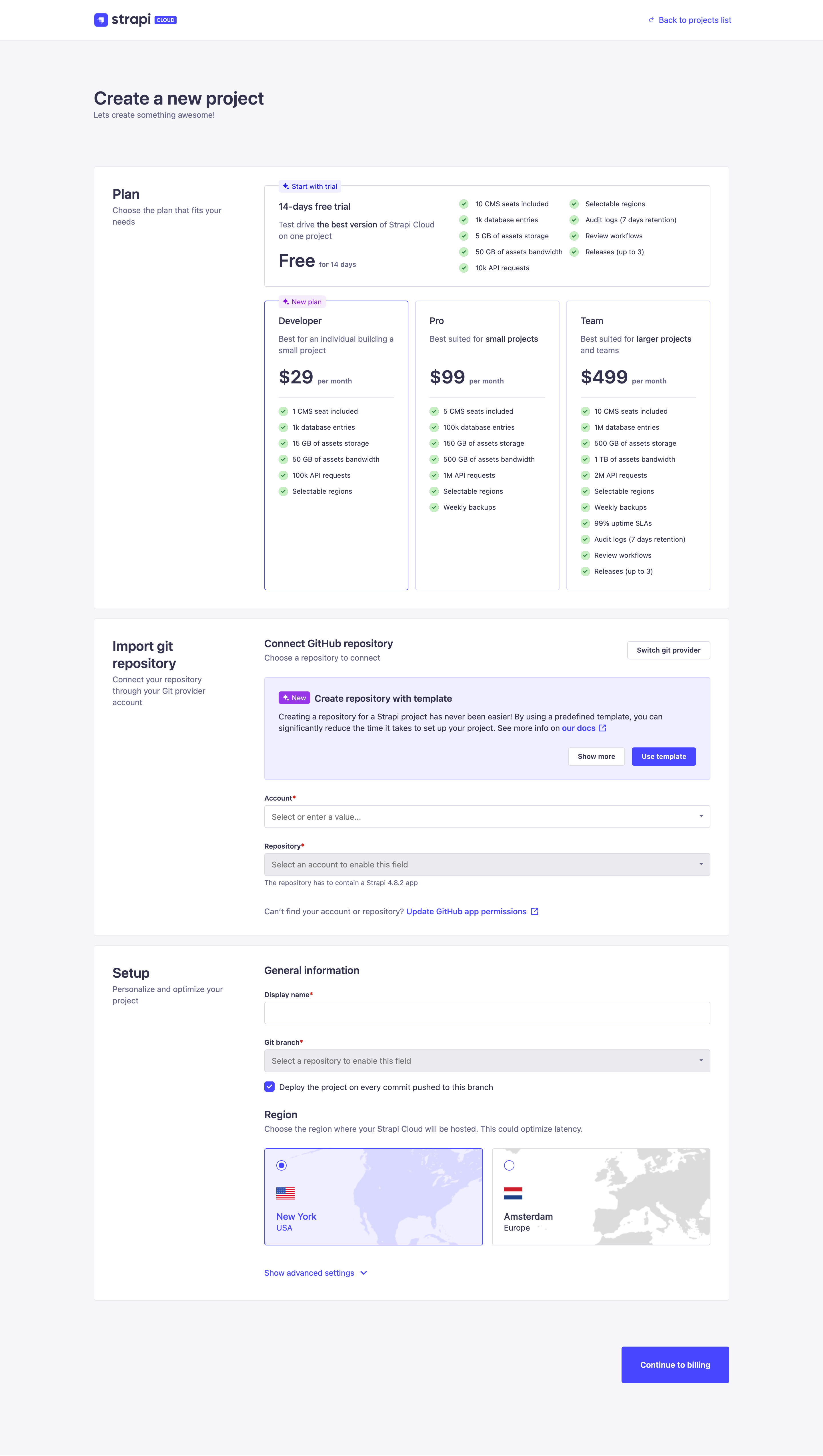Click the Netherlands flag icon on the Amsterdam region card

coord(514,1193)
